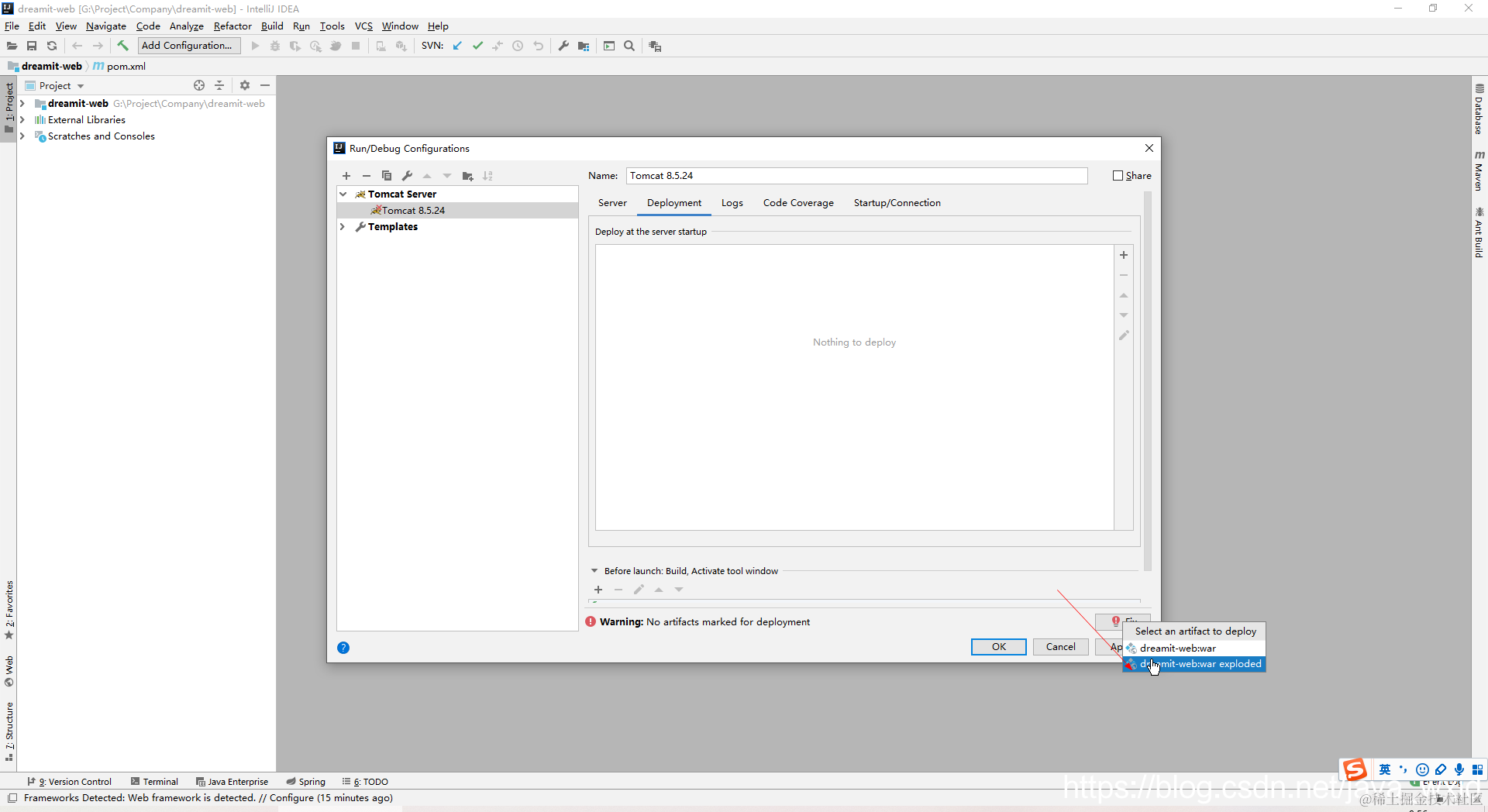Open the VCS menu
The image size is (1488, 812).
click(363, 26)
